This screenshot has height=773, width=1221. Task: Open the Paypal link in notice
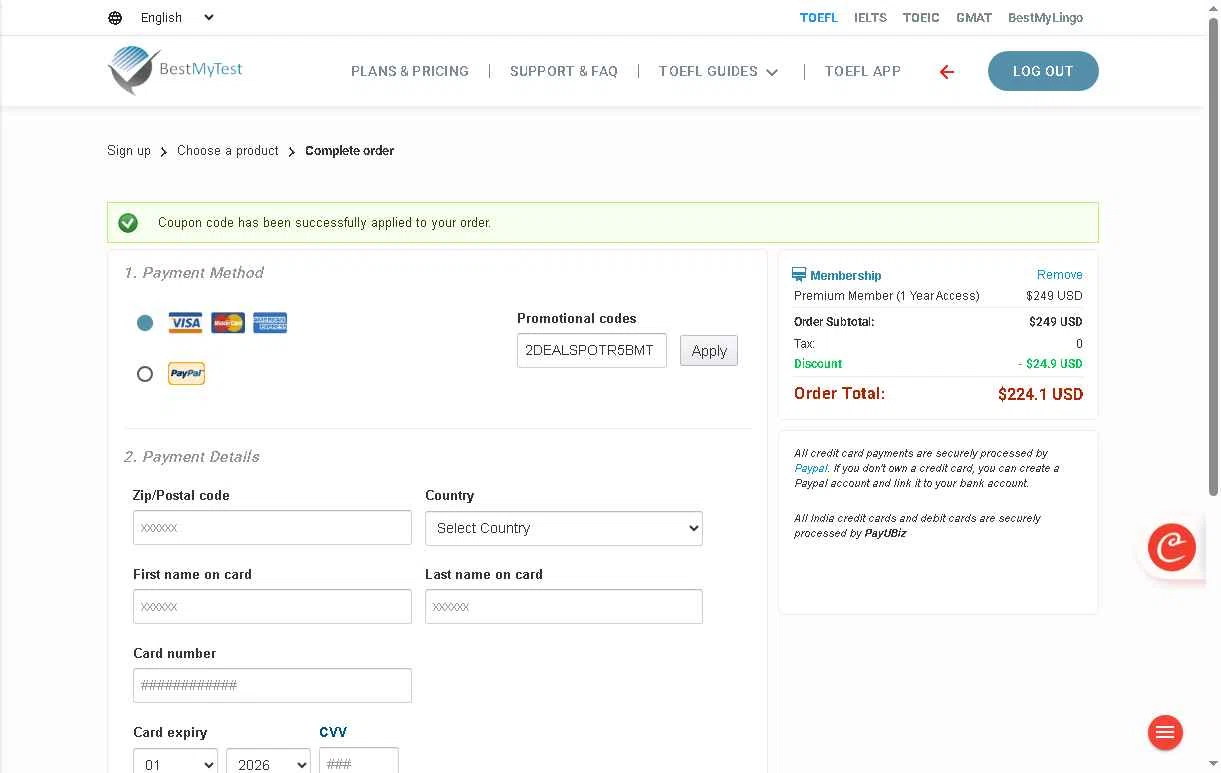(x=811, y=468)
